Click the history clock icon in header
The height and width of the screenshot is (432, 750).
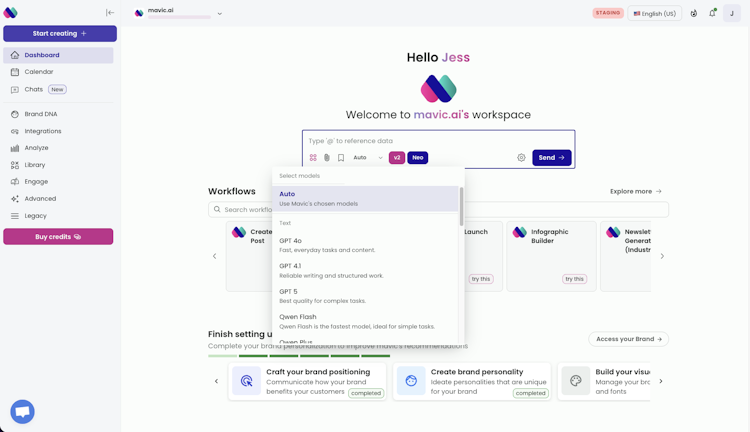point(694,13)
